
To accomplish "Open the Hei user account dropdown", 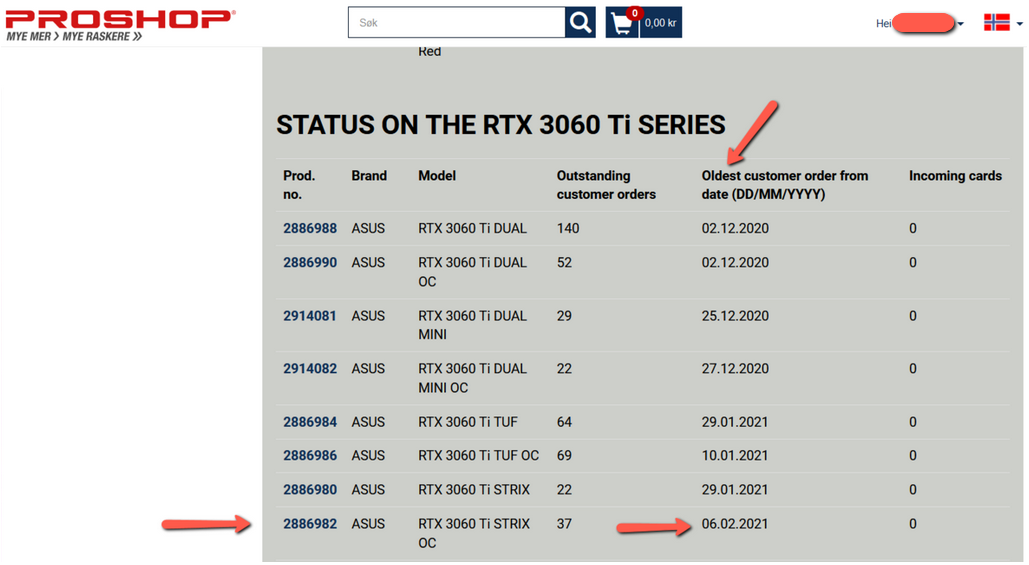I will pos(919,24).
